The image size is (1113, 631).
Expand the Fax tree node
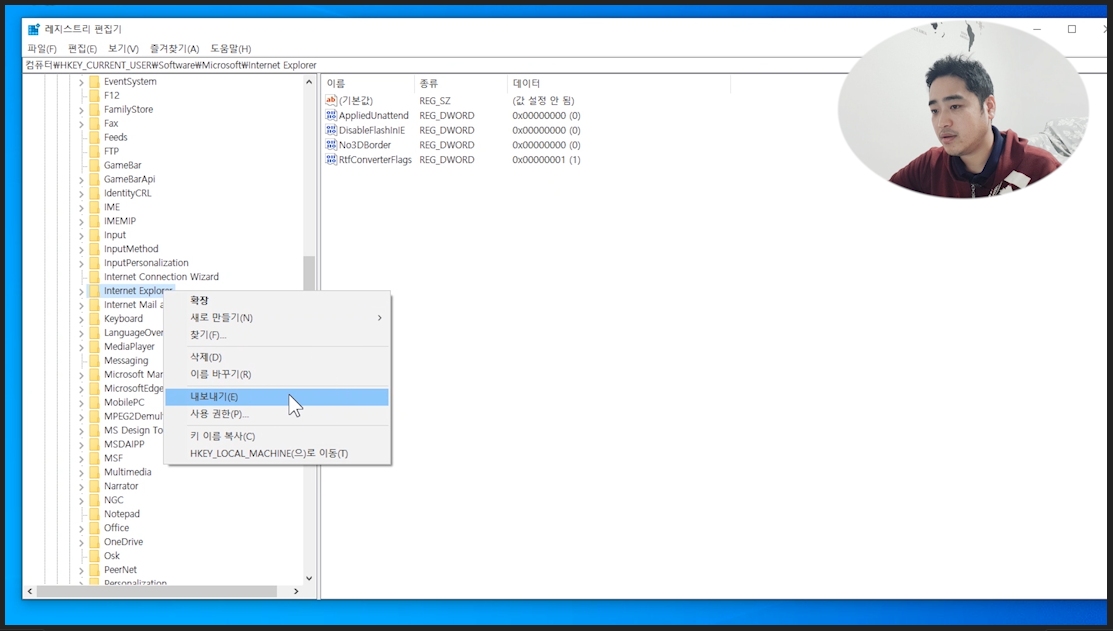[x=81, y=124]
